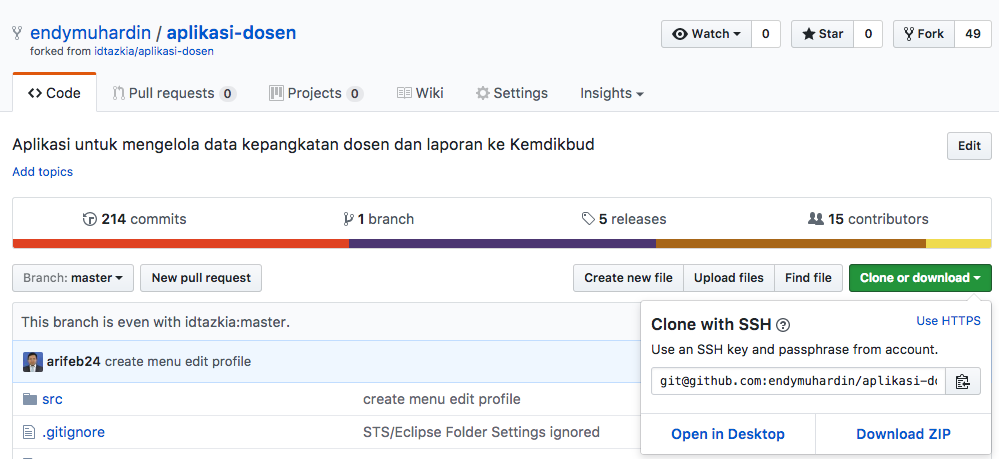Click the fork count 49
Viewport: 999px width, 459px height.
point(973,34)
